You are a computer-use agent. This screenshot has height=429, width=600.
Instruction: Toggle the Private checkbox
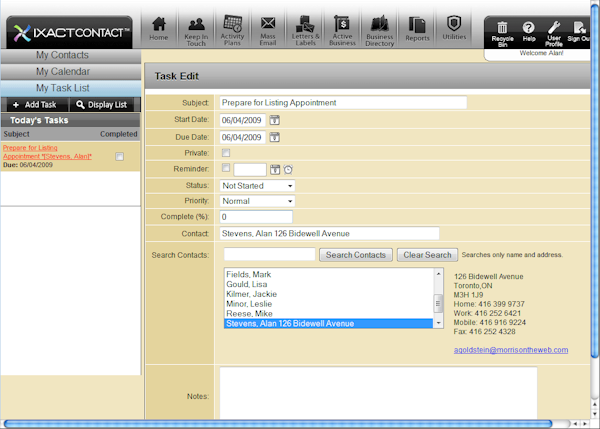click(226, 153)
